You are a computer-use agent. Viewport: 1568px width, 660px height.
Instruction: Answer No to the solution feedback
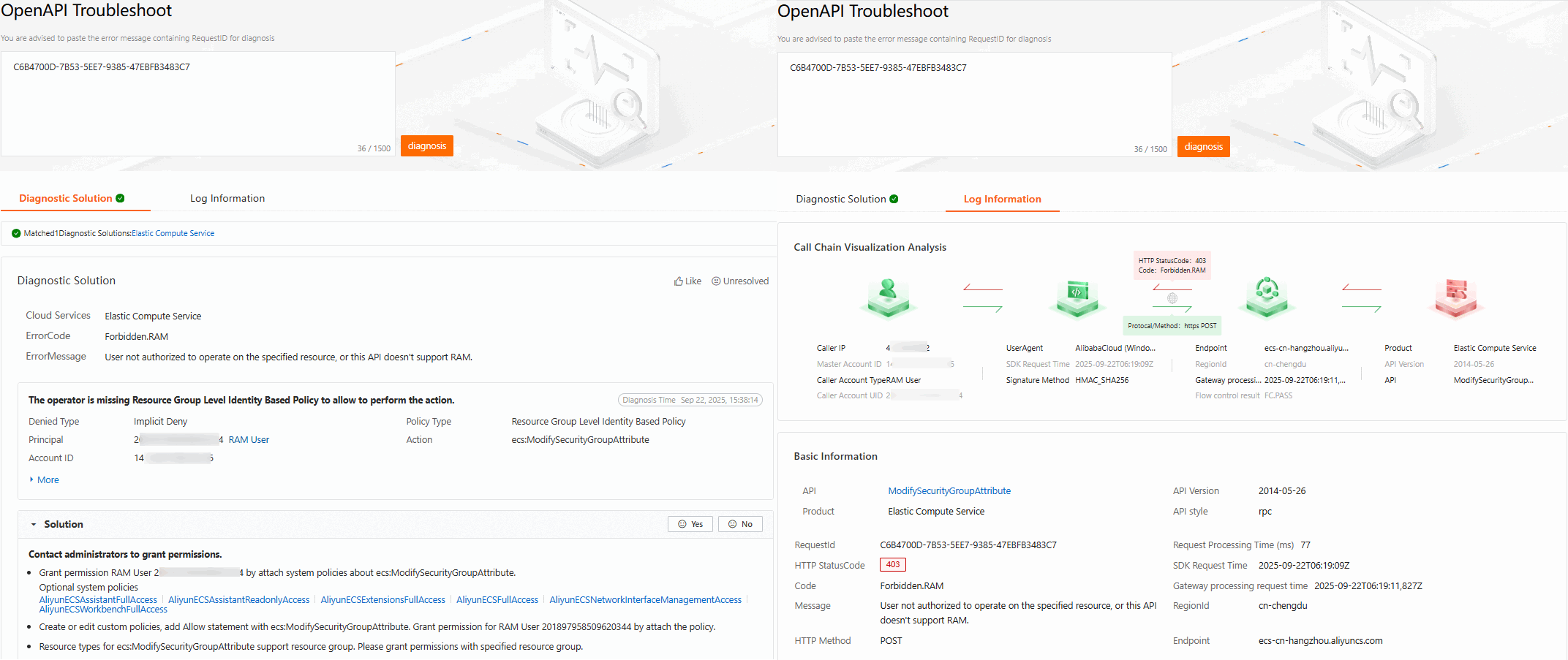click(740, 524)
